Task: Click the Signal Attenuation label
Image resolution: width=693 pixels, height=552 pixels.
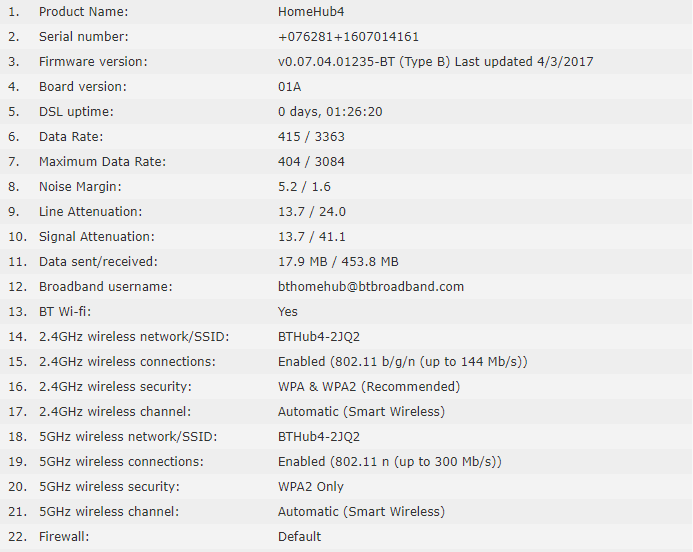Action: (96, 237)
